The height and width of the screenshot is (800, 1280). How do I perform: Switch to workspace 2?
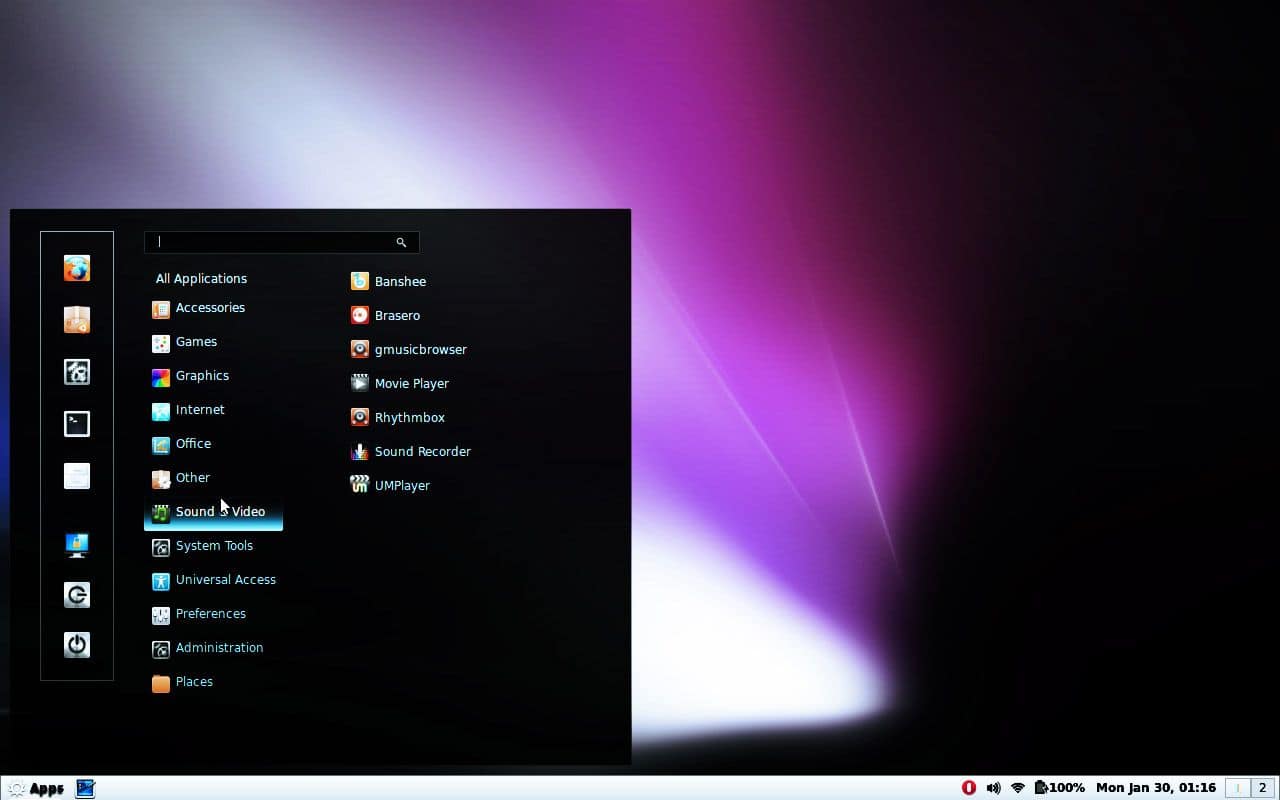point(1262,787)
